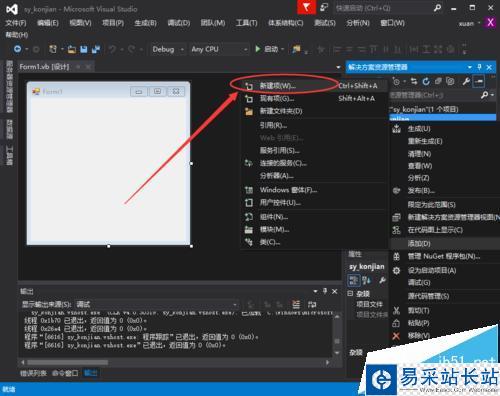This screenshot has width=500, height=396.
Task: Open the 工具(T) menu
Action: (247, 23)
